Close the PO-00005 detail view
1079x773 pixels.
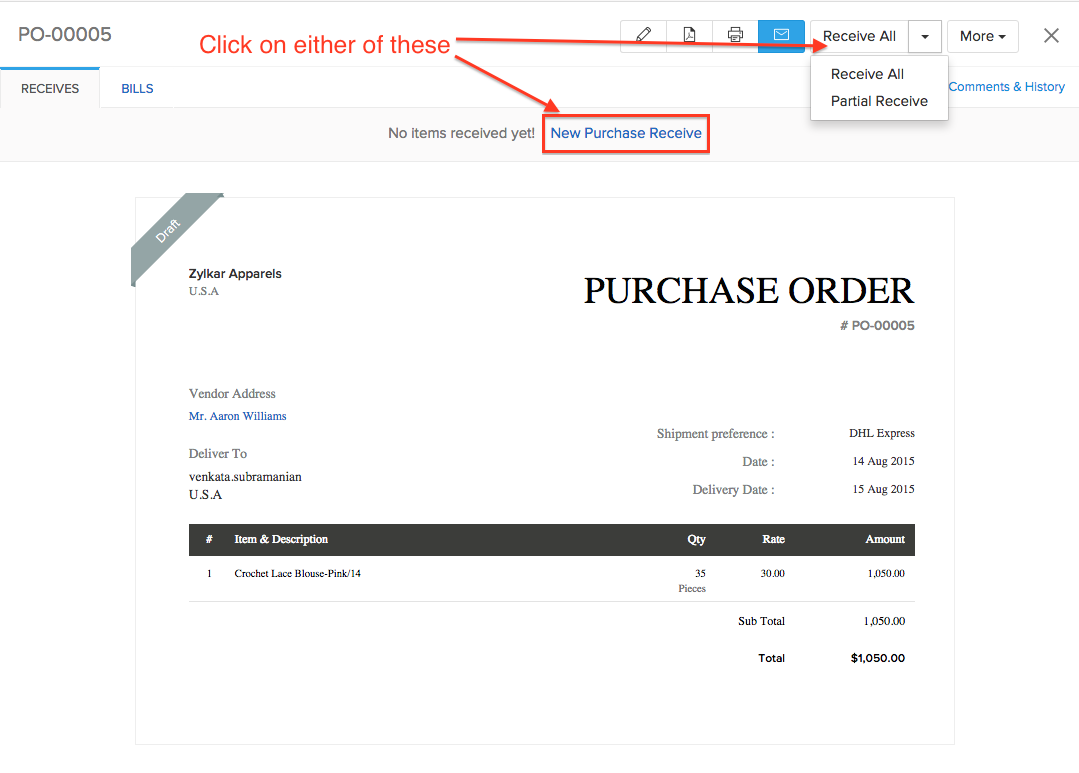tap(1050, 36)
